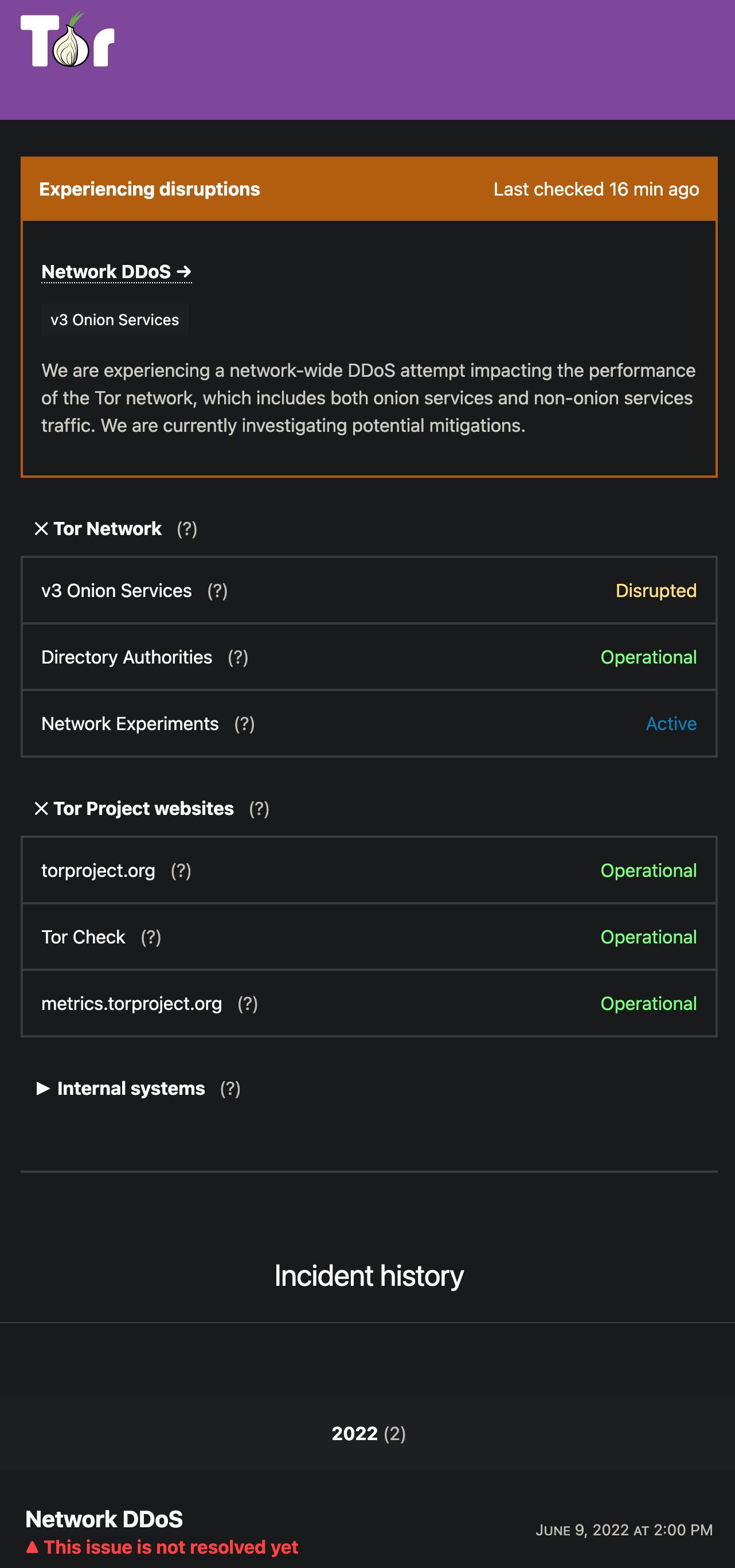Show help tooltip for Tor Network
Image resolution: width=735 pixels, height=1568 pixels.
(x=187, y=529)
